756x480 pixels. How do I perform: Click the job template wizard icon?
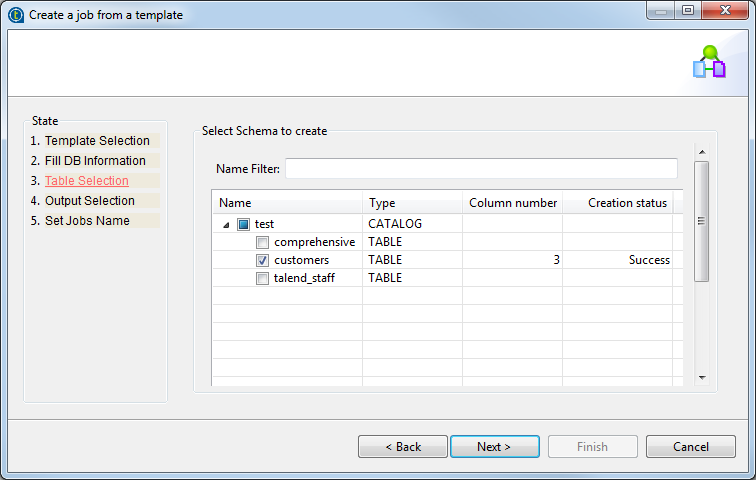click(x=709, y=62)
